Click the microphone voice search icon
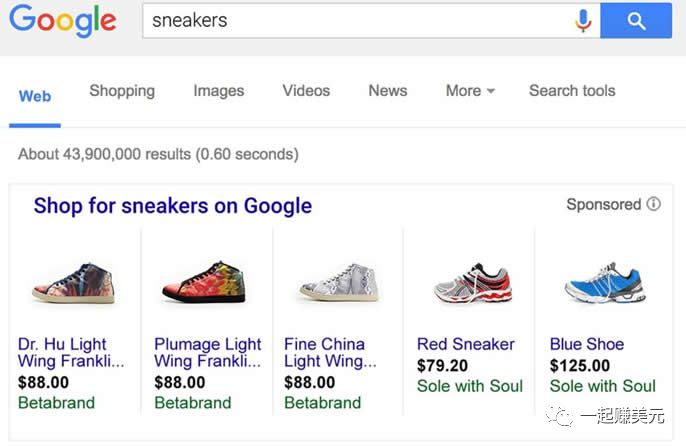 pos(584,20)
